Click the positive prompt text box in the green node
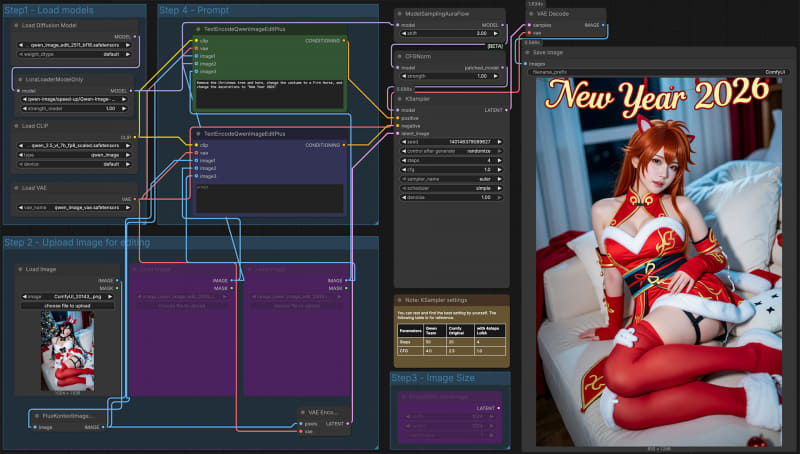800x454 pixels. click(270, 93)
